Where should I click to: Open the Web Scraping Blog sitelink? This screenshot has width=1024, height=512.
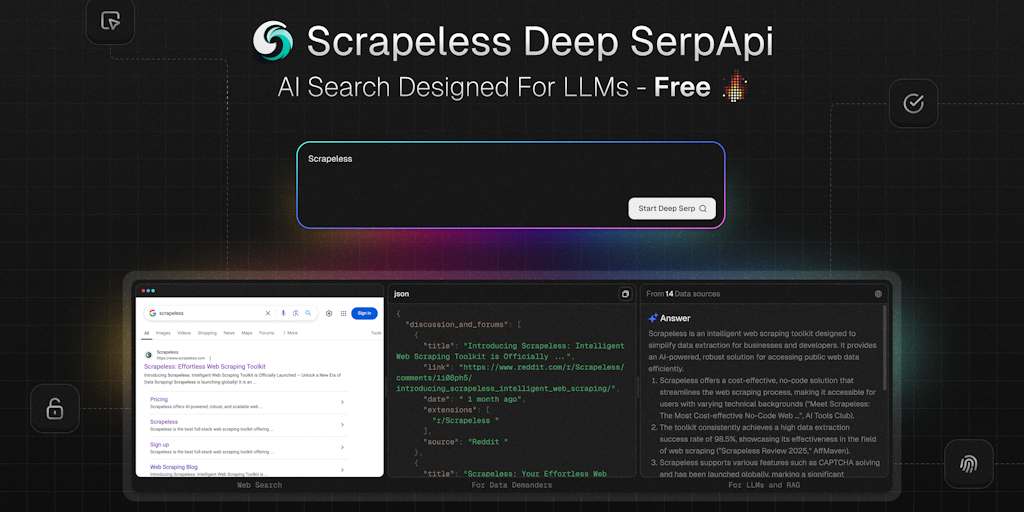coord(174,467)
